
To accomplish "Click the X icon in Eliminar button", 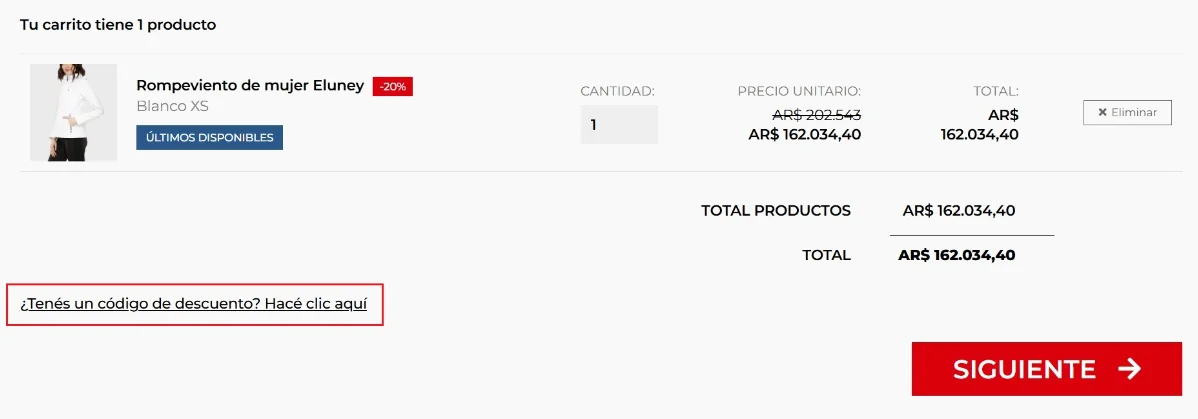I will coord(1102,113).
